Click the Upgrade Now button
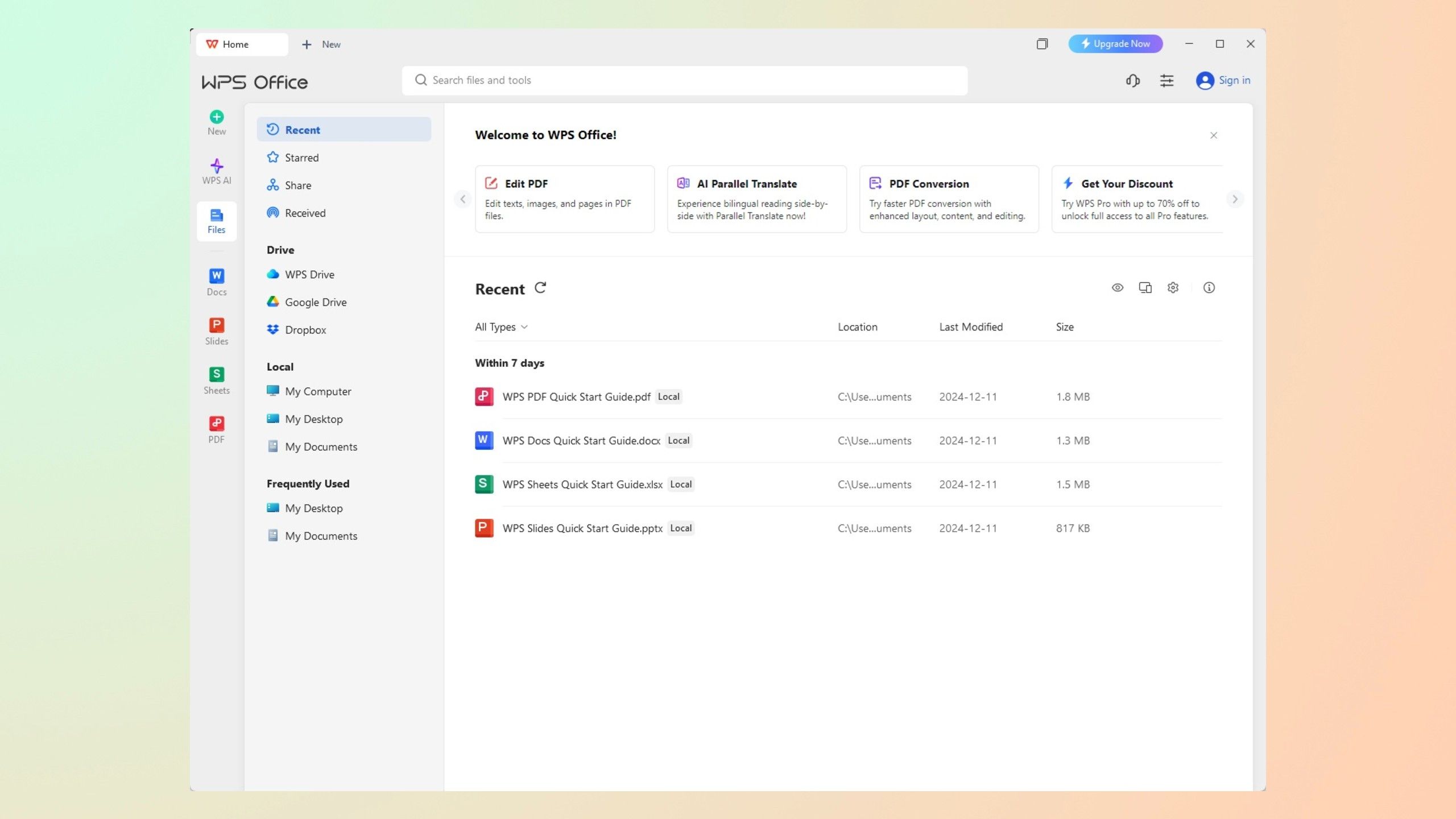The width and height of the screenshot is (1456, 819). (x=1115, y=44)
